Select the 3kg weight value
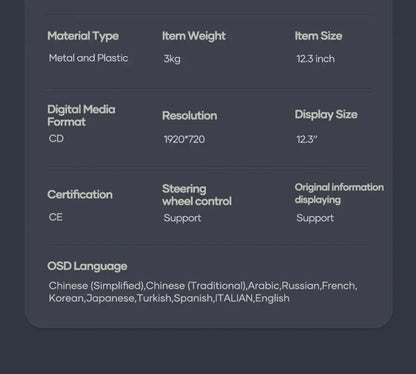416x374 pixels. [172, 59]
